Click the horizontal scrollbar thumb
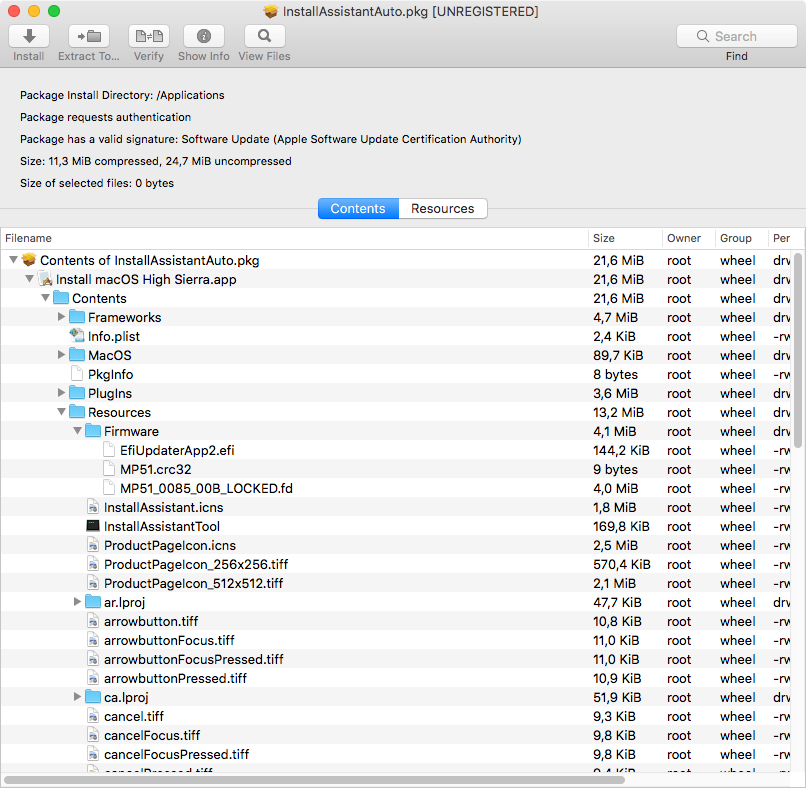Viewport: 806px width, 788px height. [314, 780]
